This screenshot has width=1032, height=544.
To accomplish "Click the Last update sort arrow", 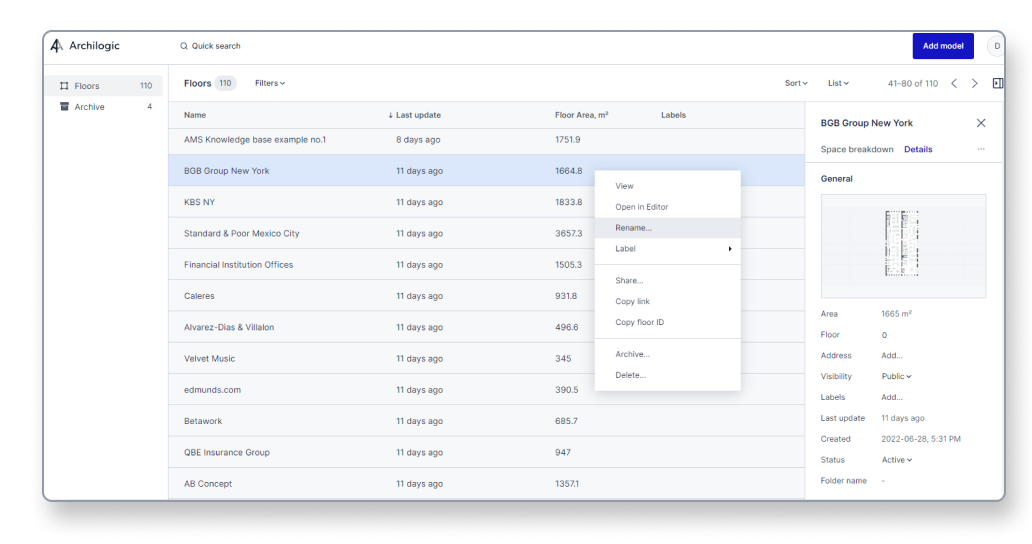I will click(x=390, y=115).
